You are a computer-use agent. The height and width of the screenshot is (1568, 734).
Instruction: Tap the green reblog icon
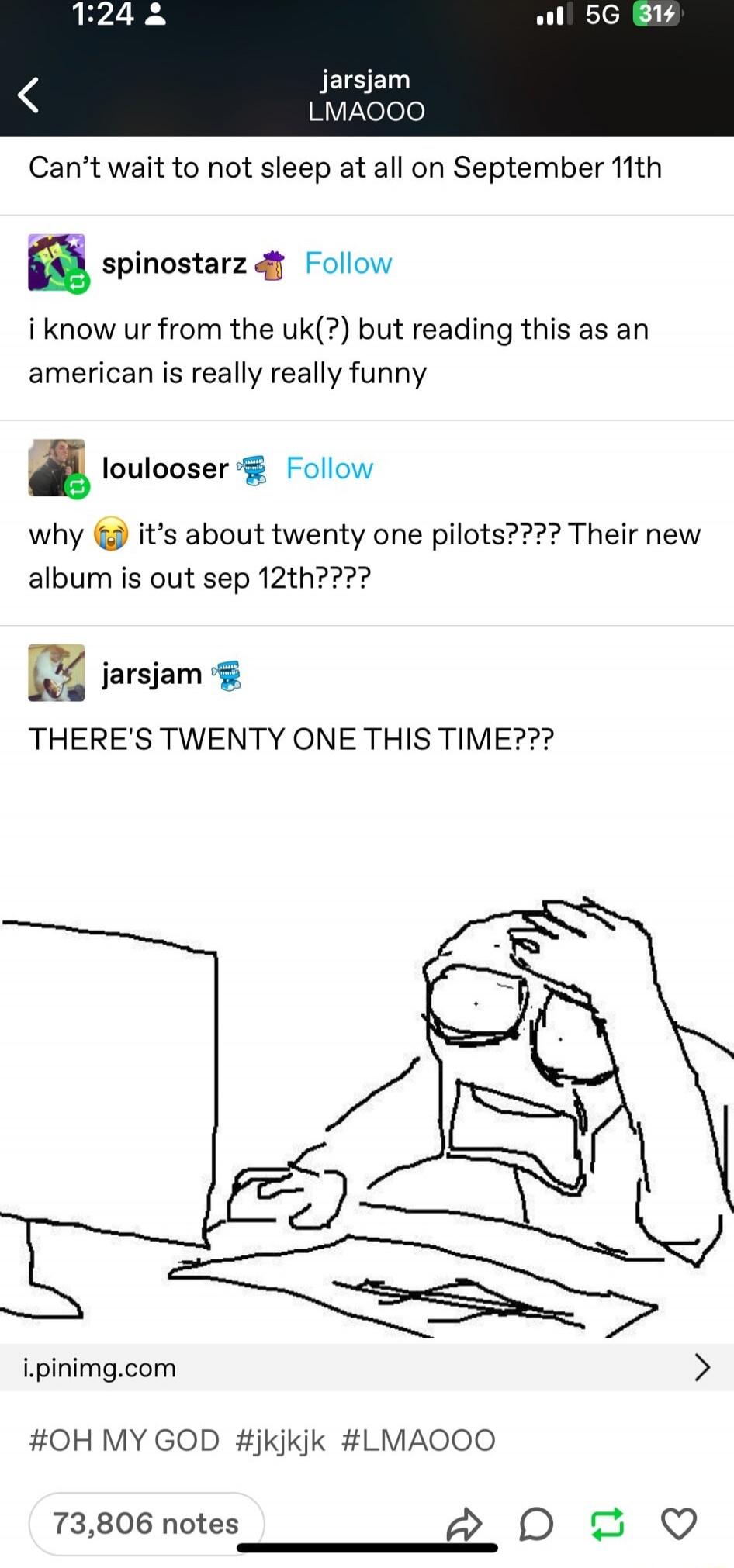tap(607, 1524)
